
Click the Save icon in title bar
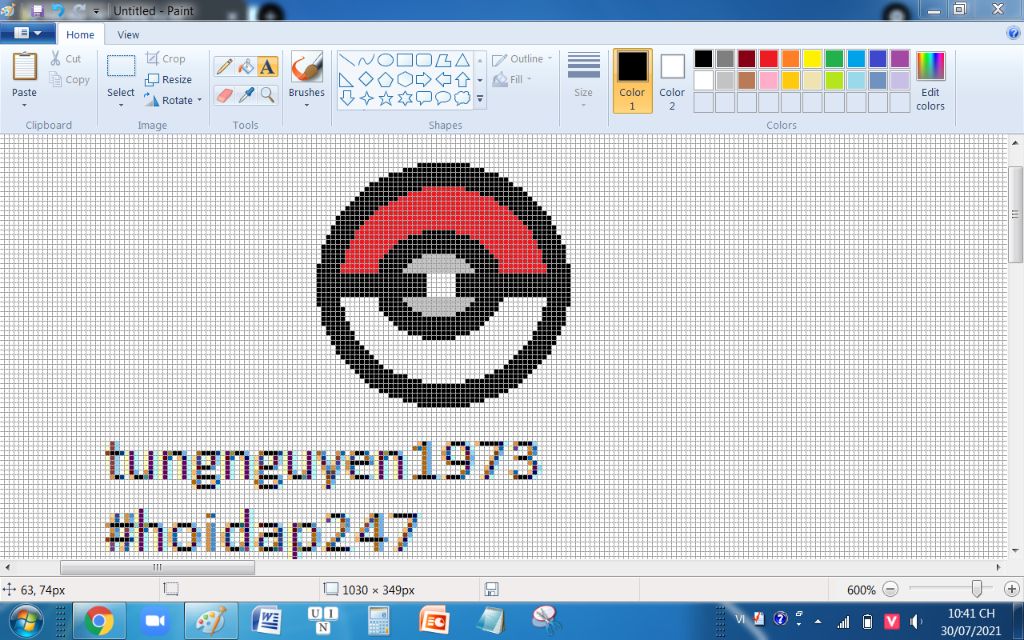(x=37, y=11)
